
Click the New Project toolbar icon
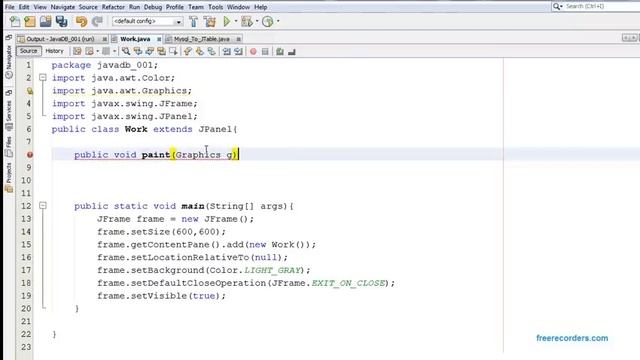point(30,21)
